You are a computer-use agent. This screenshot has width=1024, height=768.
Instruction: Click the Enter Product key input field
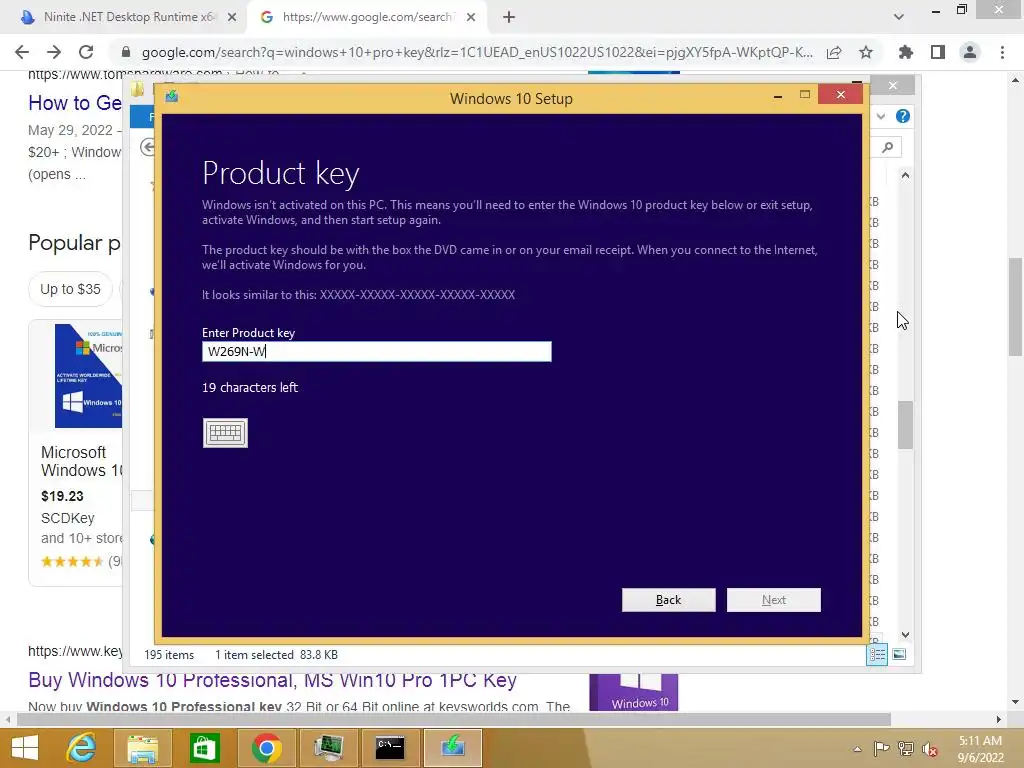377,351
